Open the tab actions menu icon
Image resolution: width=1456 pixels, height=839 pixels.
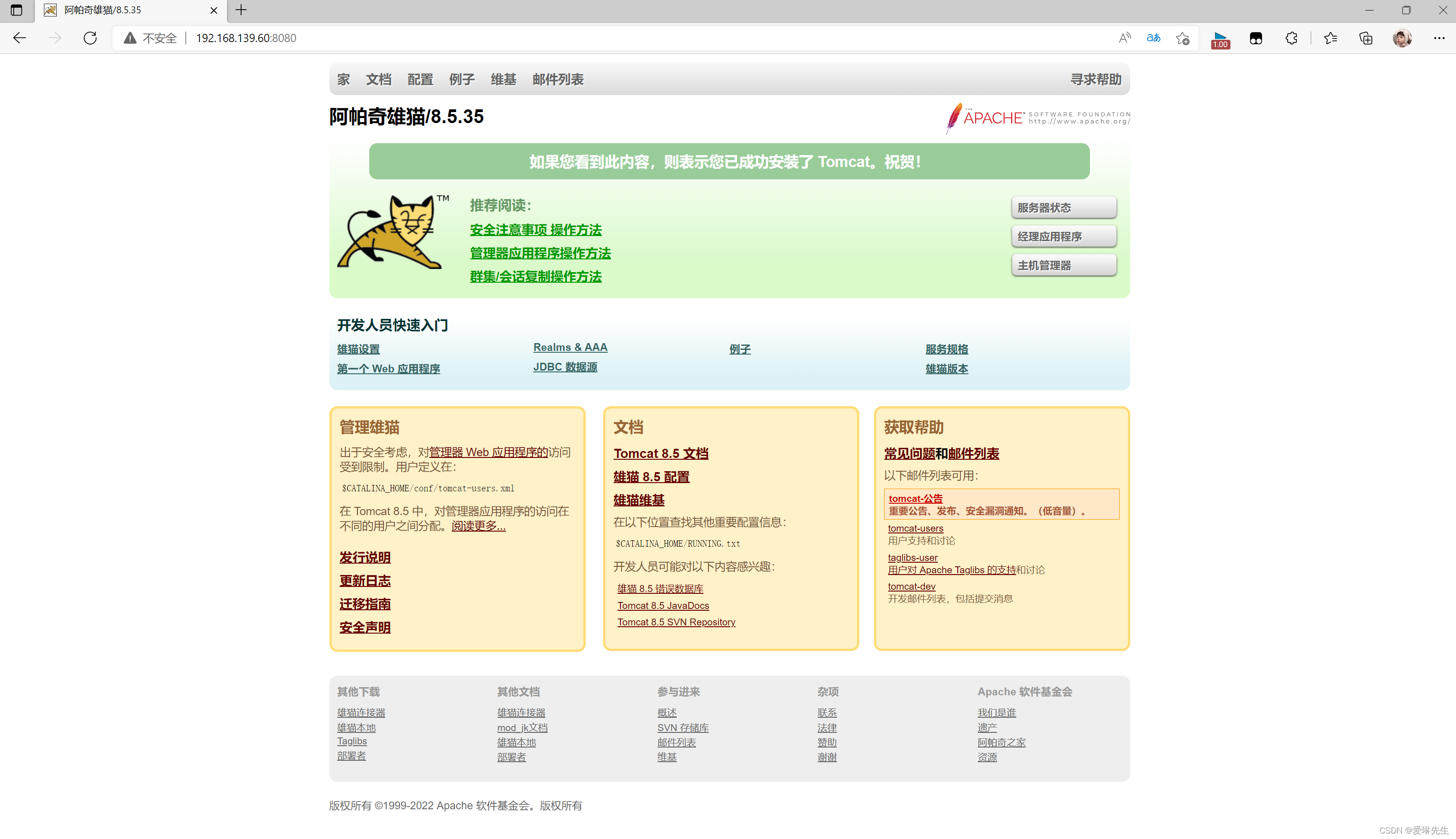coord(17,10)
